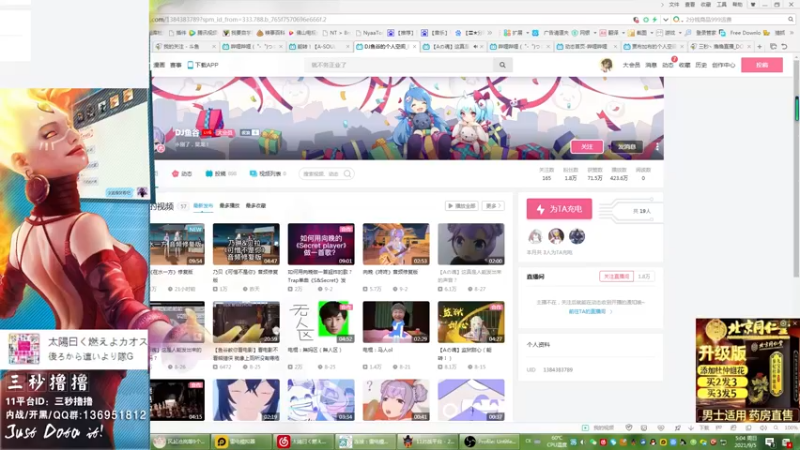Switch to the 投稿 profile tab
This screenshot has width=800, height=450.
pos(220,174)
